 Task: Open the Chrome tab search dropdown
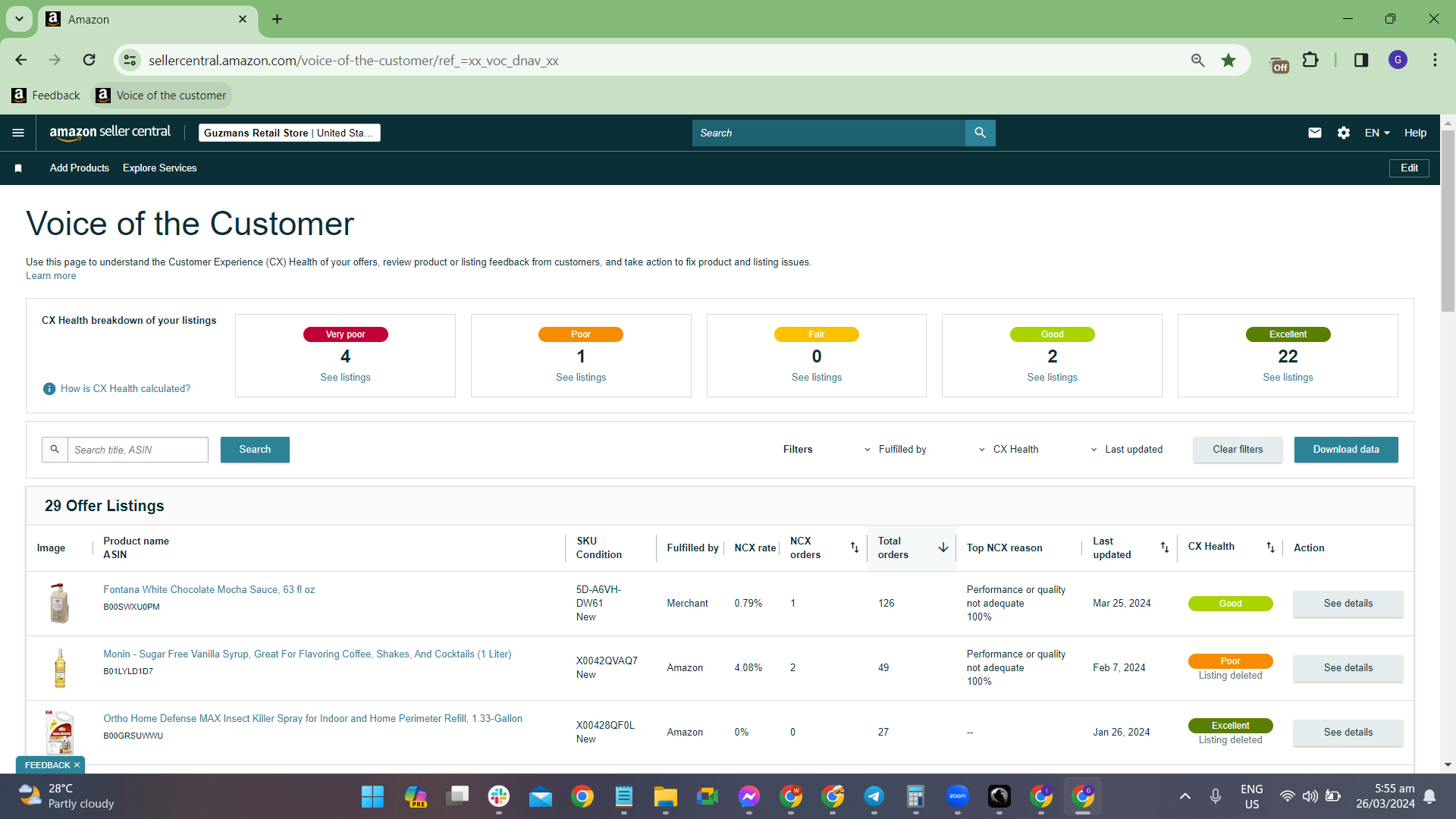click(19, 19)
